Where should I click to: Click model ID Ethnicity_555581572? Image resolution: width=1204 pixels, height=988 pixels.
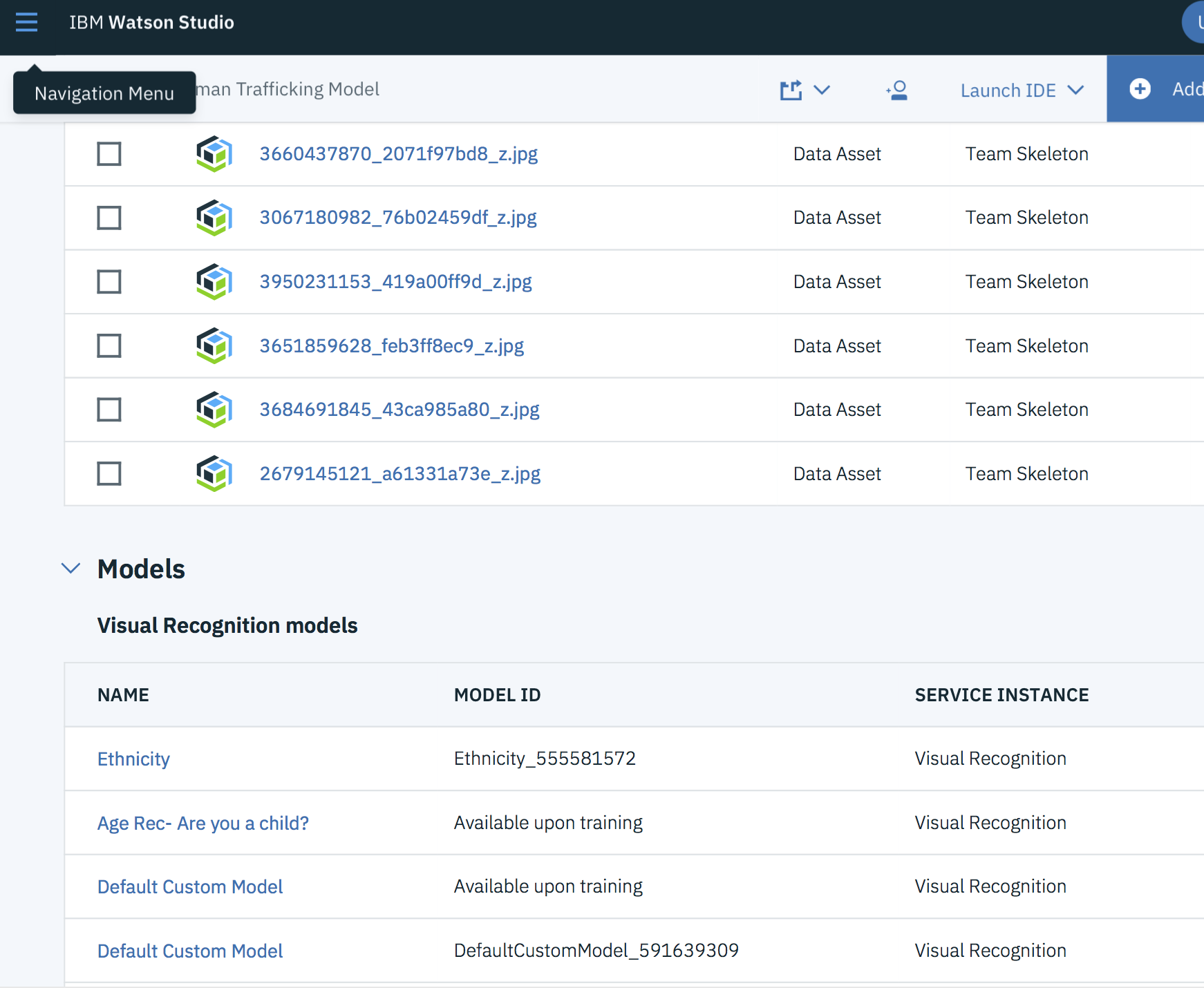tap(545, 759)
